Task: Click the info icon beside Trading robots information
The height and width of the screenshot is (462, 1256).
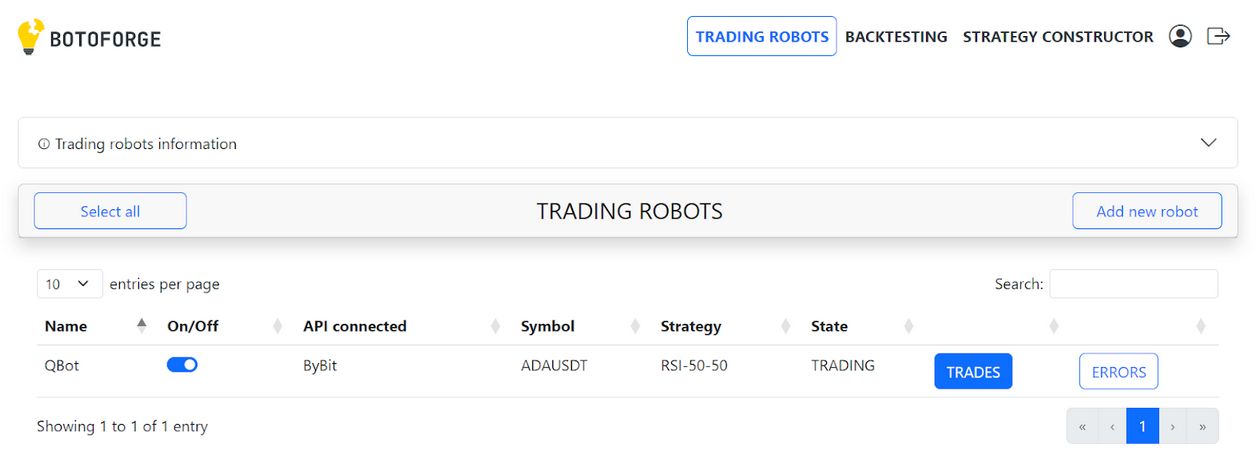Action: [43, 144]
